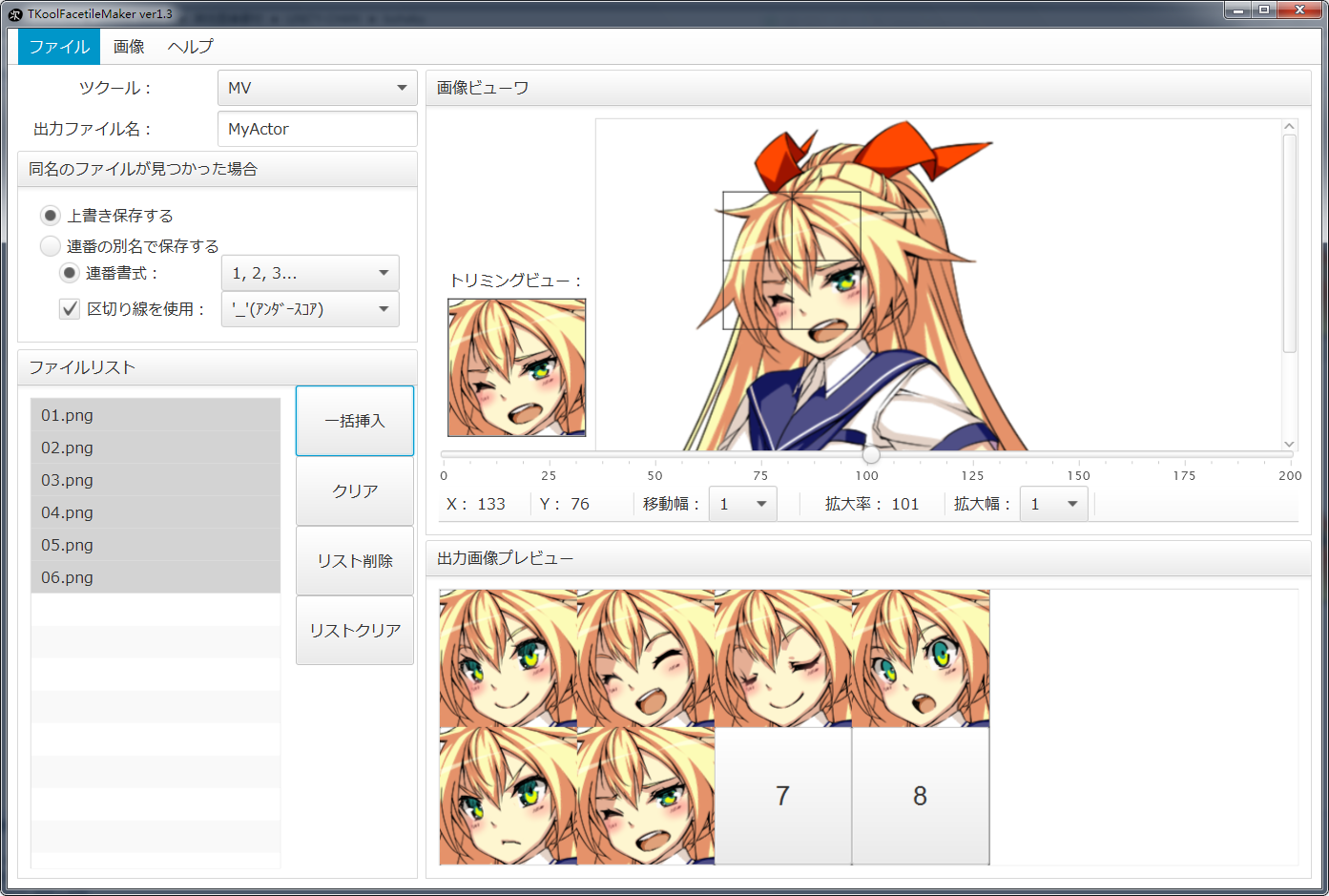Select 01.png in the file list
The image size is (1329, 896).
point(156,415)
